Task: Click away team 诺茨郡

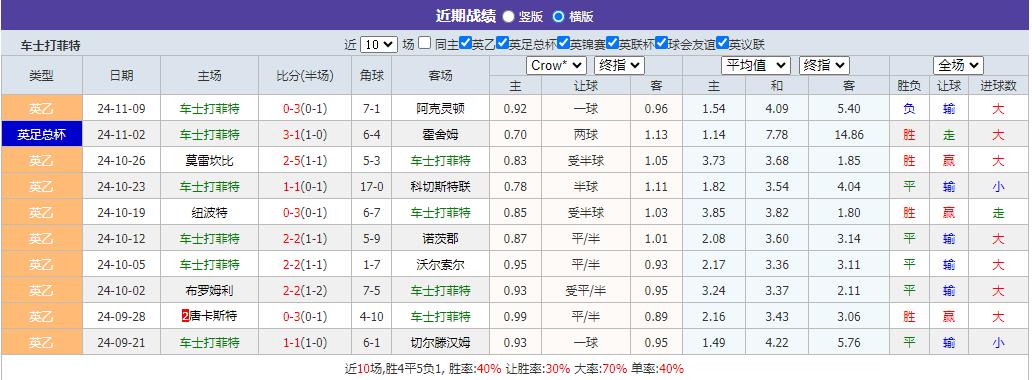Action: click(440, 238)
